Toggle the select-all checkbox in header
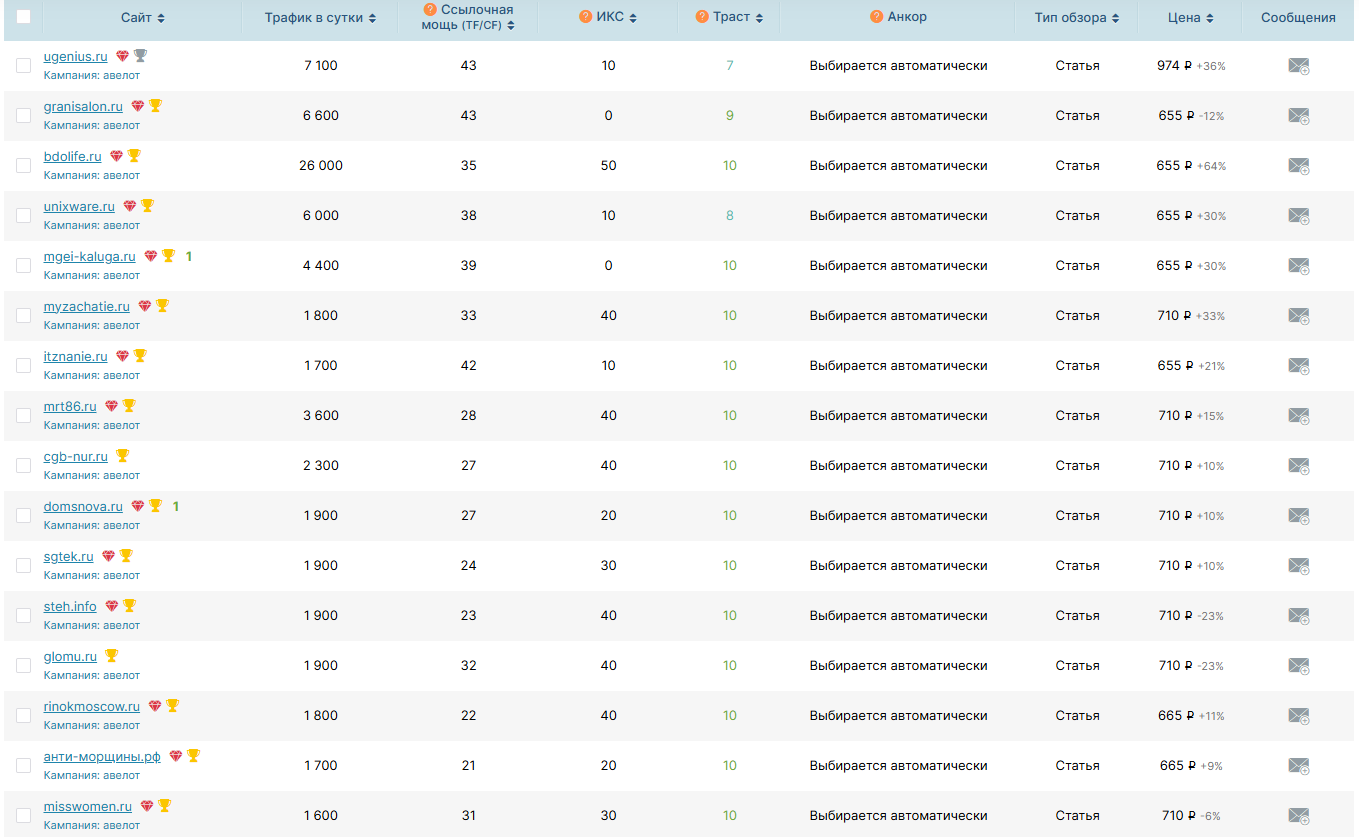Image resolution: width=1359 pixels, height=837 pixels. [x=23, y=17]
